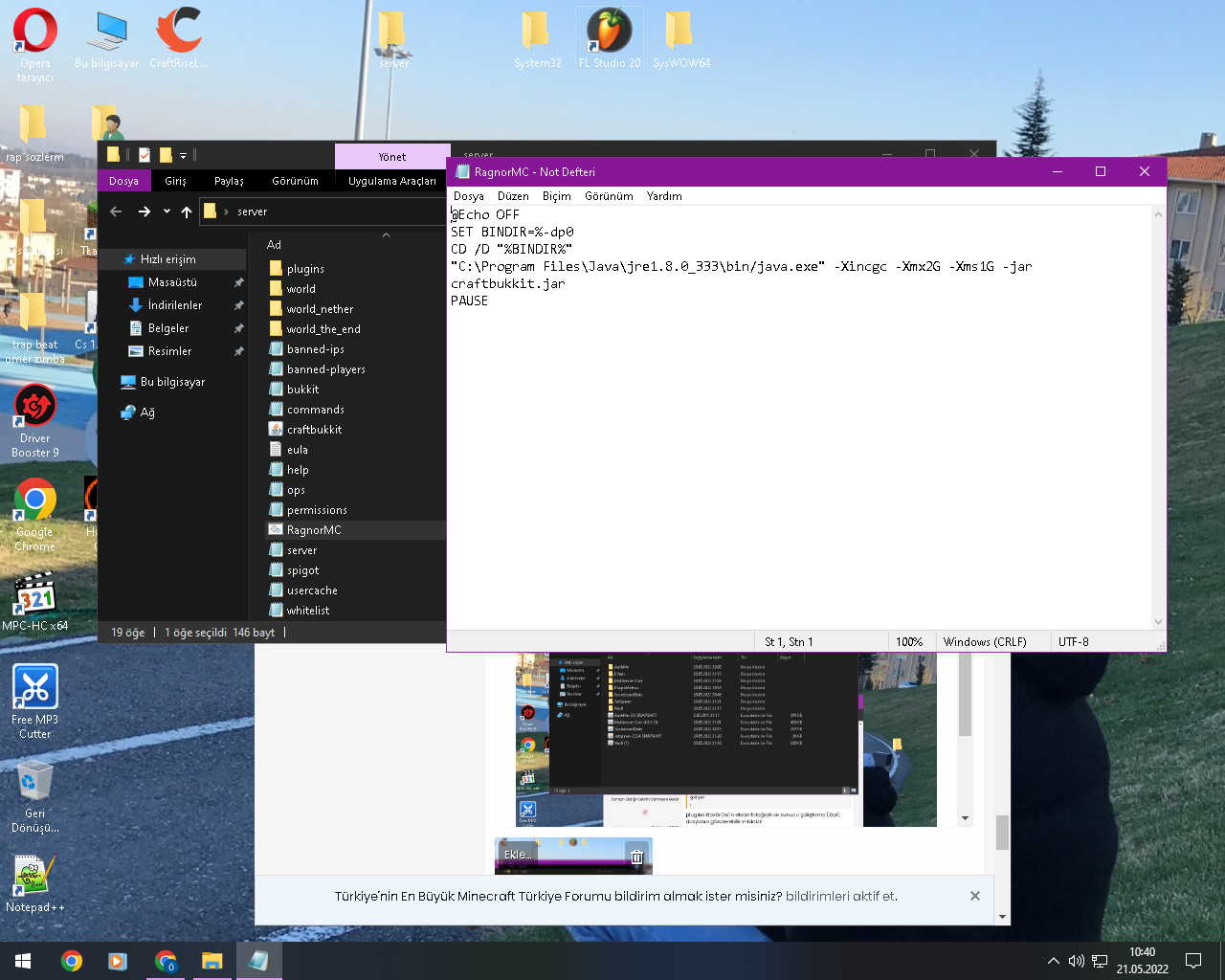Select the plugins folder
The image size is (1225, 980).
click(305, 269)
